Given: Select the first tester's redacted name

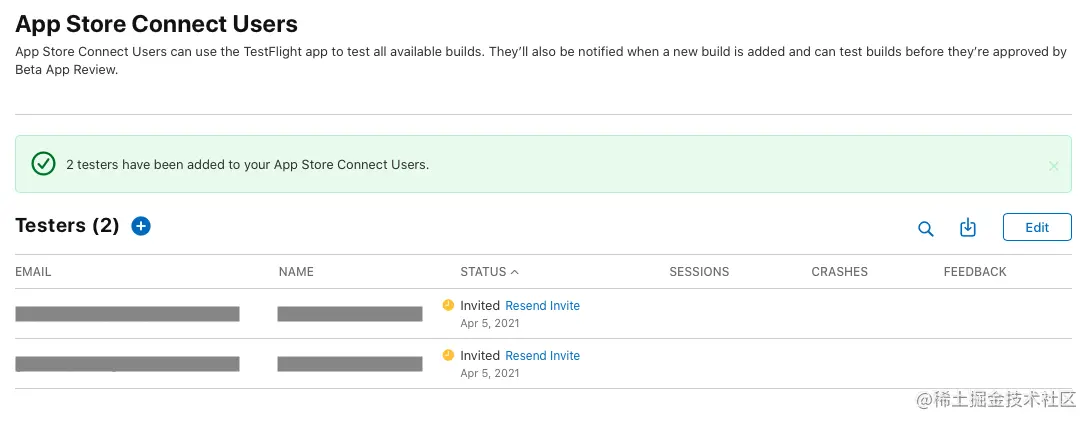Looking at the screenshot, I should coord(349,313).
